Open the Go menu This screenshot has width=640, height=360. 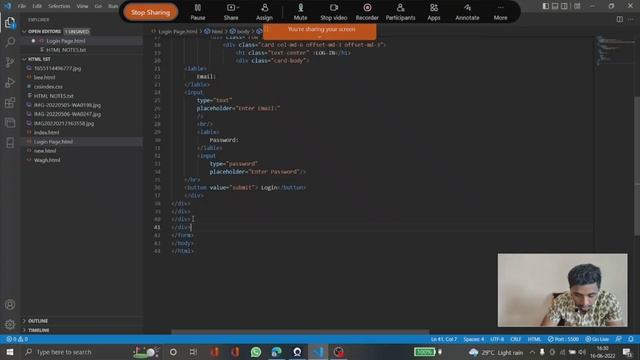tap(98, 6)
